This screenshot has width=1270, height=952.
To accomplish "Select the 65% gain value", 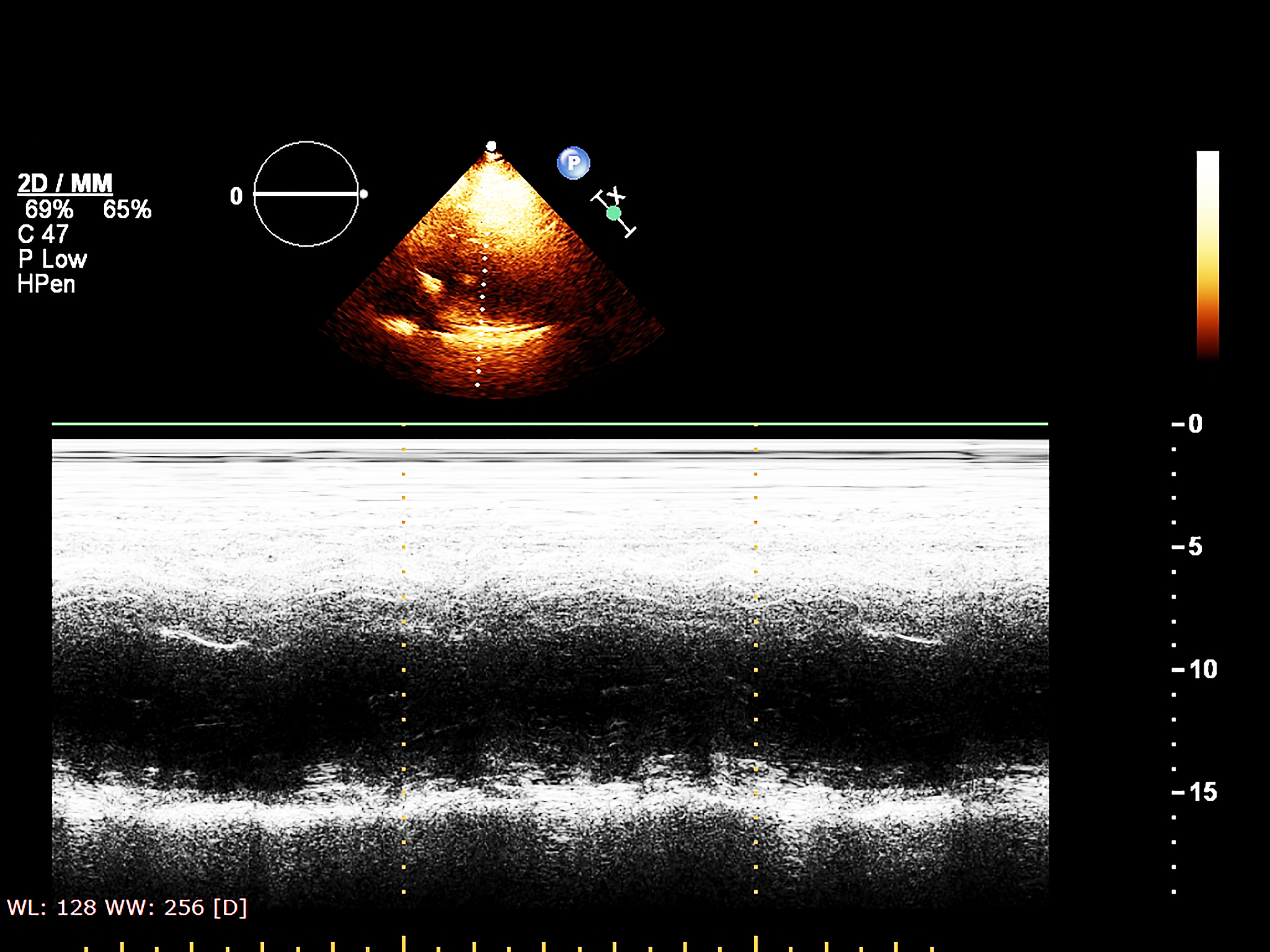I will point(127,209).
